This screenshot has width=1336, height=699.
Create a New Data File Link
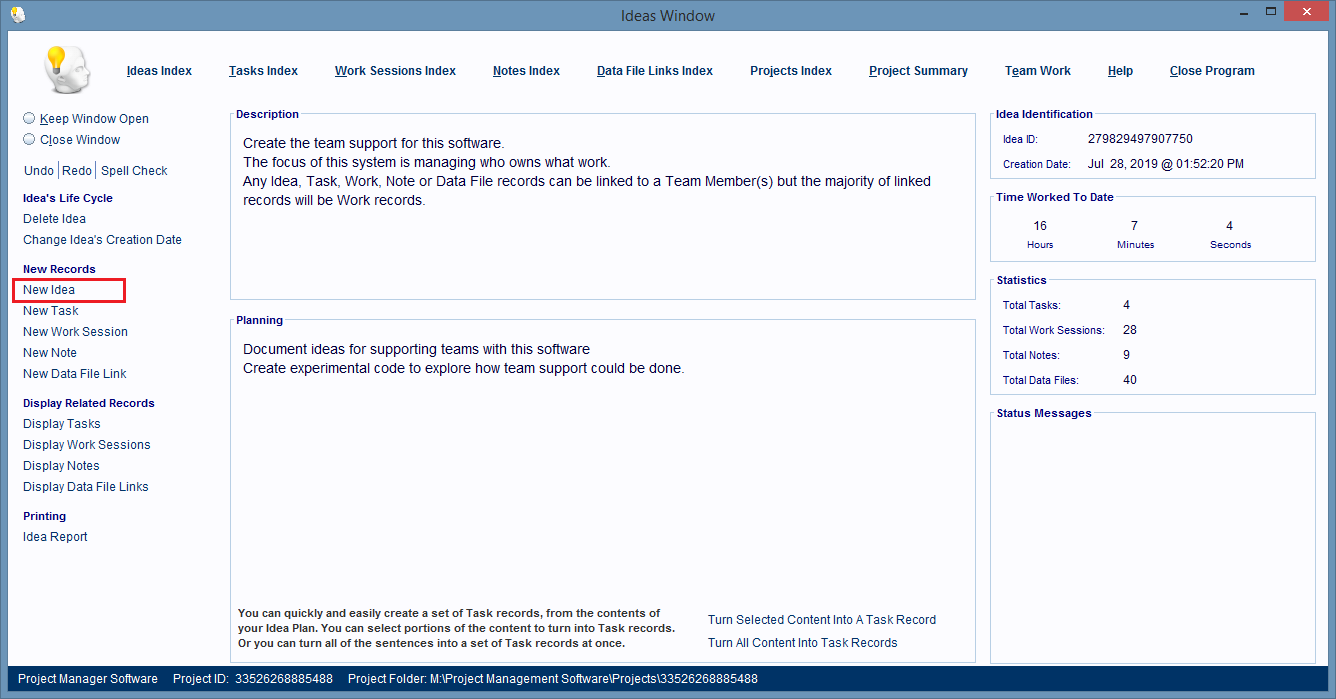pyautogui.click(x=75, y=374)
